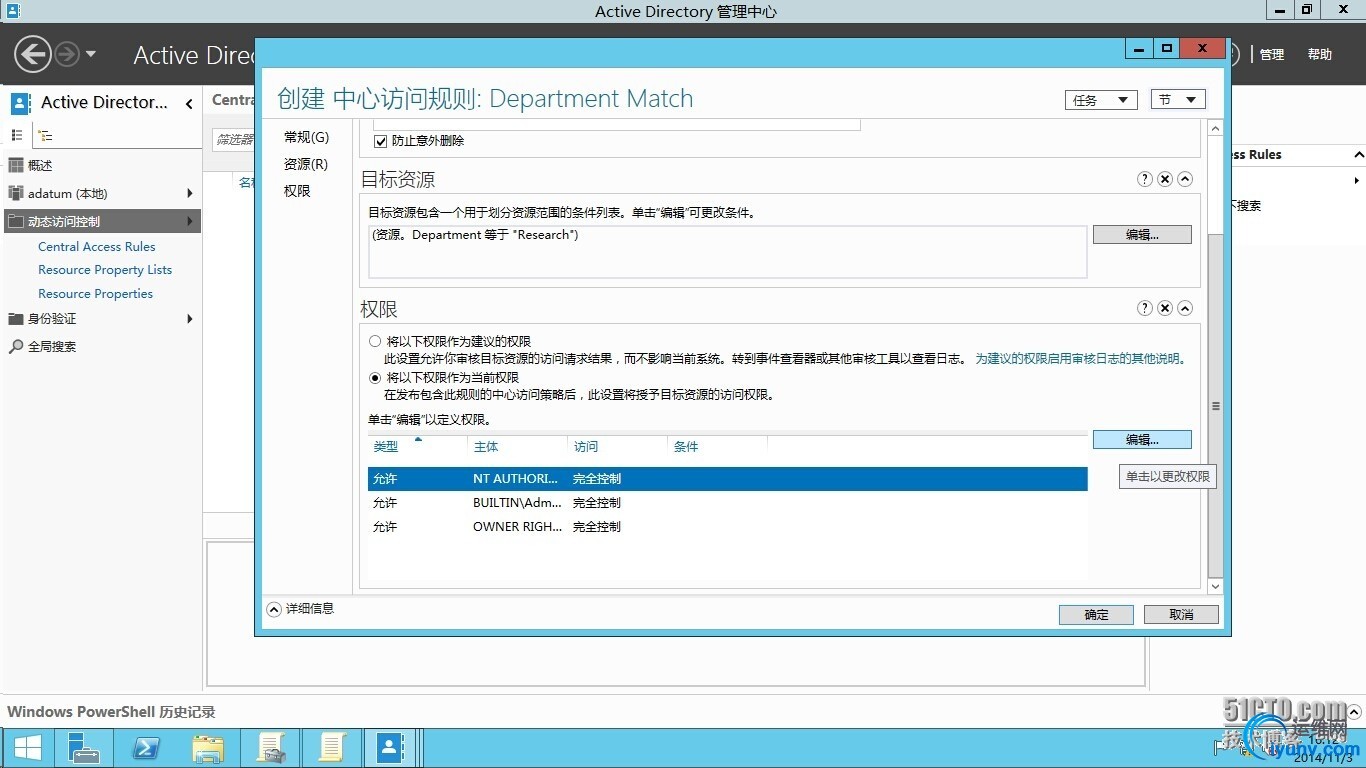Click the Active Directory icon in sidebar header
Image resolution: width=1366 pixels, height=768 pixels.
tap(20, 103)
